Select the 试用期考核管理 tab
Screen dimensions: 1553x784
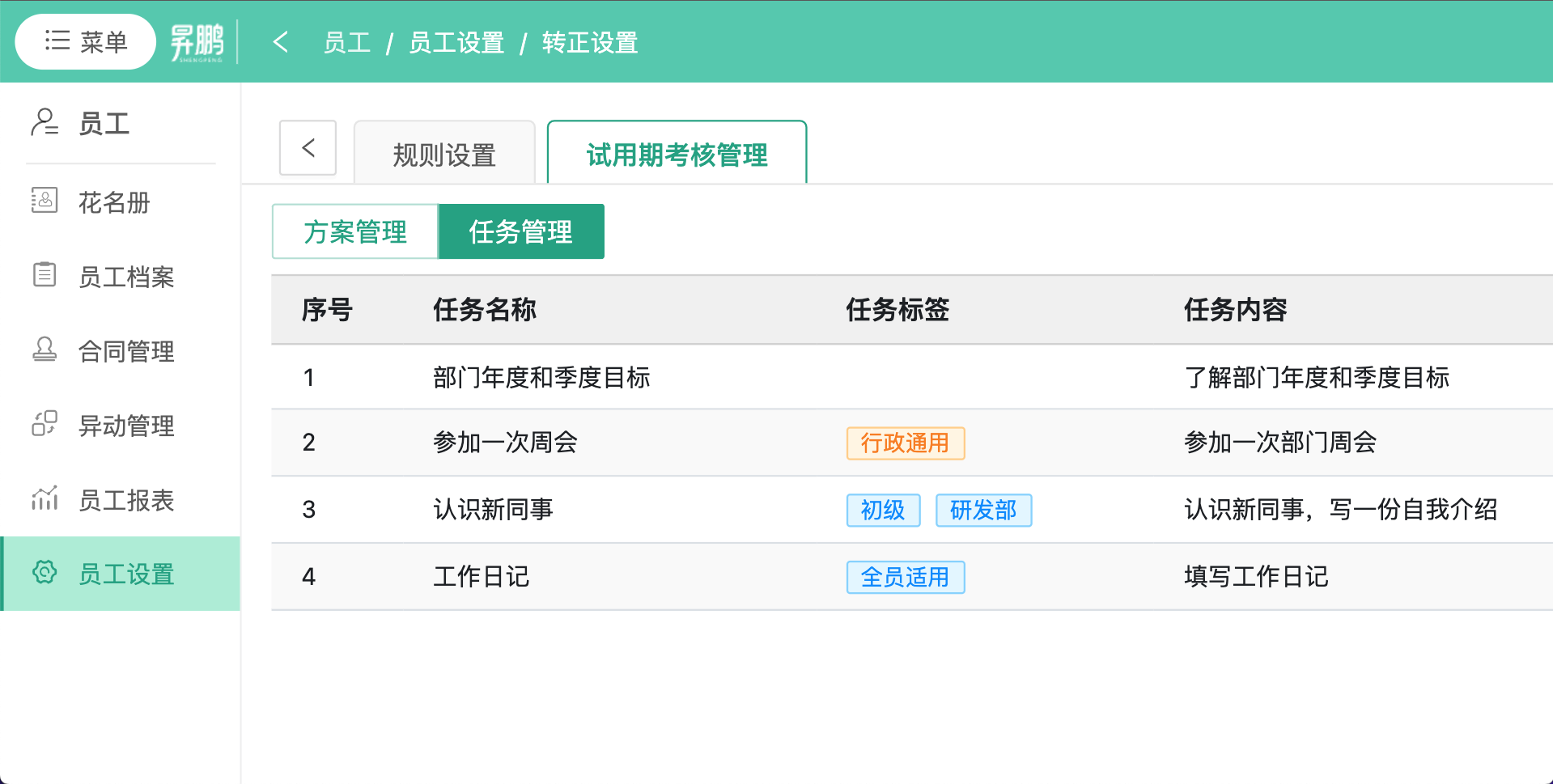coord(677,155)
